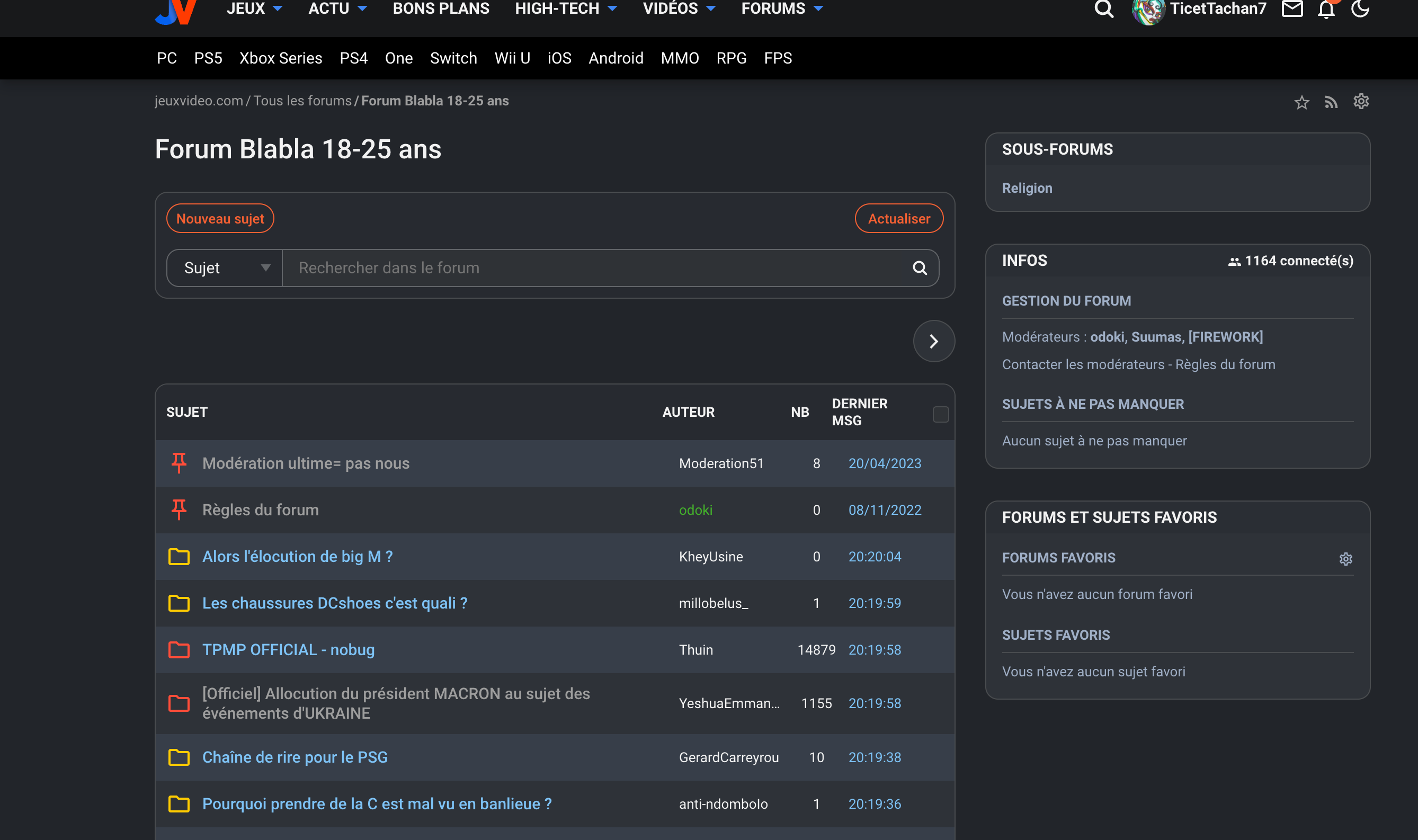Open topic TPMP OFFICIAL - nobug

click(x=288, y=649)
